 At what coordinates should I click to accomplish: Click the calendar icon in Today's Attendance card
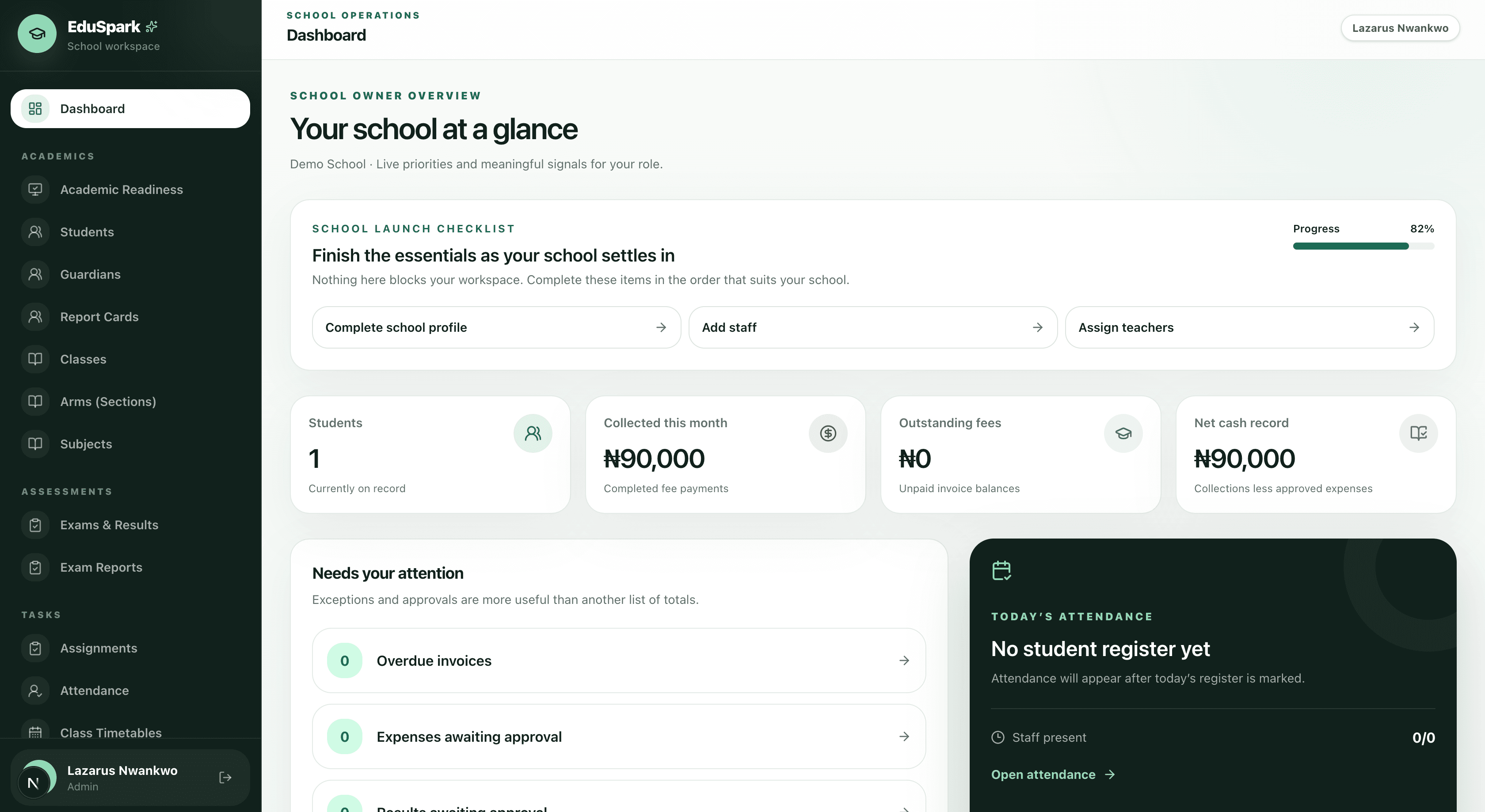(1001, 570)
